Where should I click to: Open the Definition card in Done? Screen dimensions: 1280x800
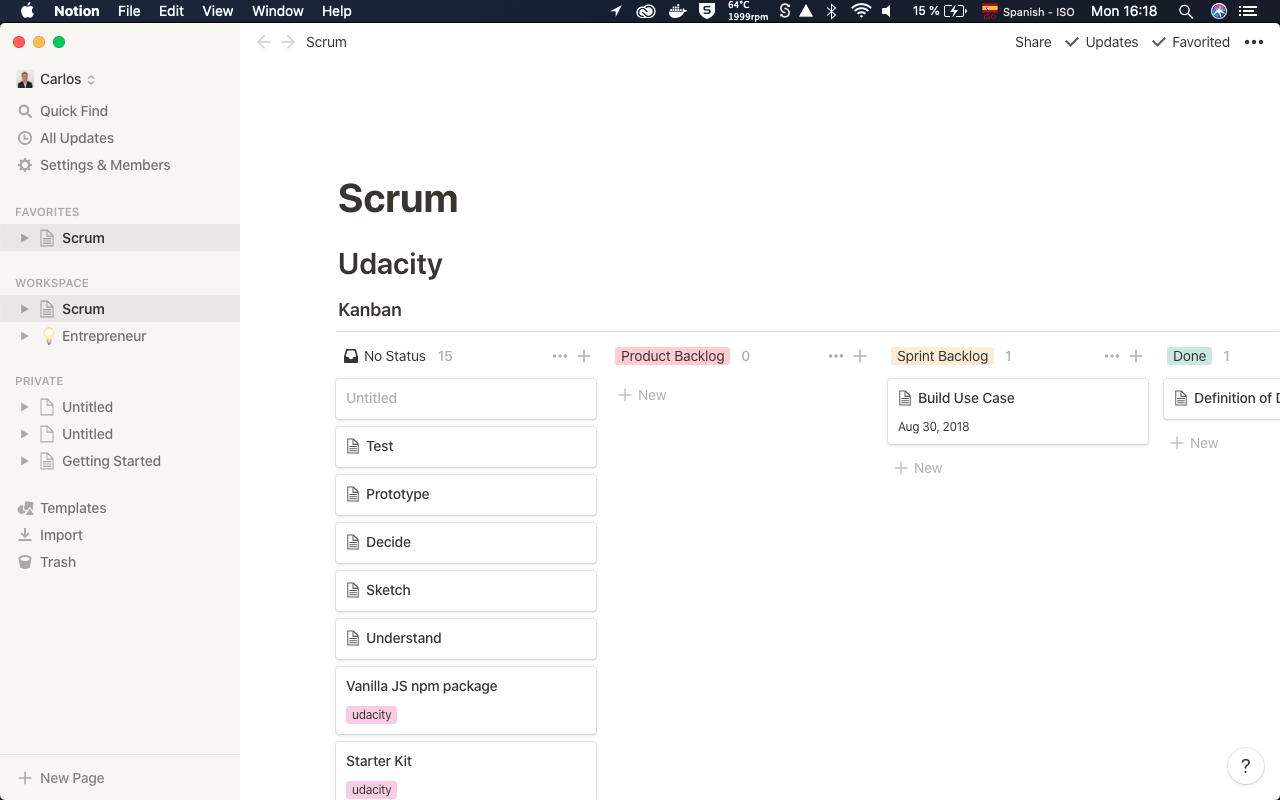[x=1222, y=398]
